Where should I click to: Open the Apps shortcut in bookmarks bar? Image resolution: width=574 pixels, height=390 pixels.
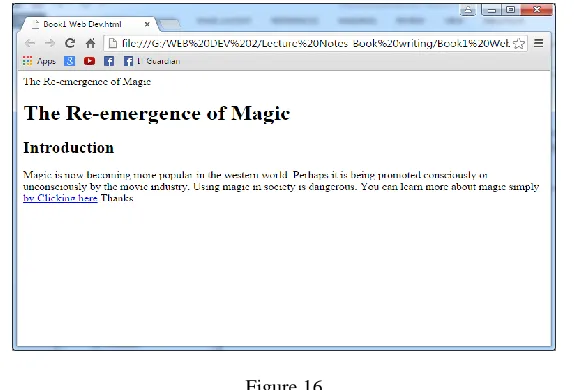click(x=39, y=61)
